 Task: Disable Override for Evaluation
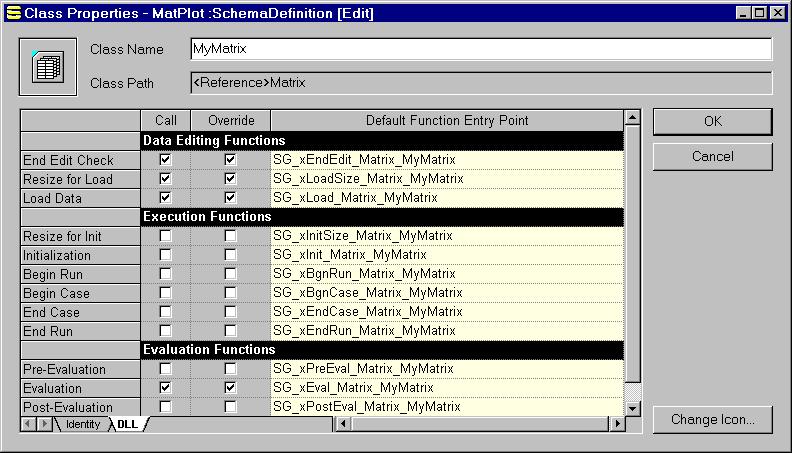pos(231,388)
